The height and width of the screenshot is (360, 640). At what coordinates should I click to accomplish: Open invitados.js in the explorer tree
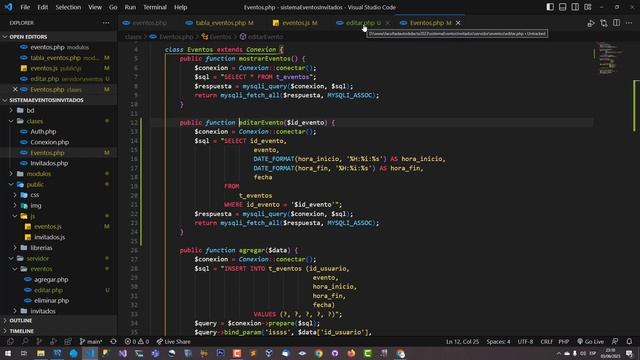click(58, 237)
